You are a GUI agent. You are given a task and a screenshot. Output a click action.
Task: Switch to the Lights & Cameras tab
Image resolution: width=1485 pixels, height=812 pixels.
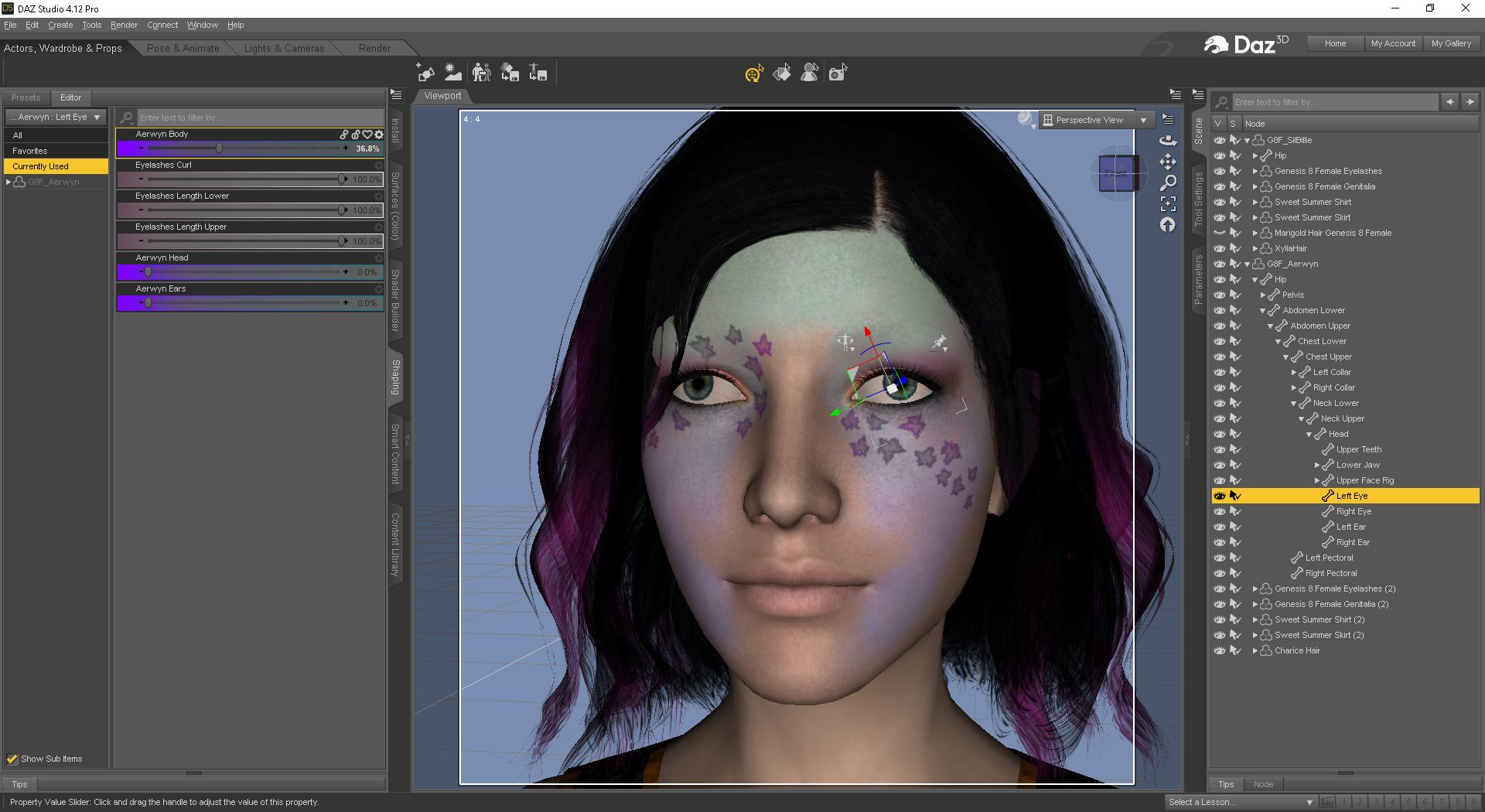284,48
